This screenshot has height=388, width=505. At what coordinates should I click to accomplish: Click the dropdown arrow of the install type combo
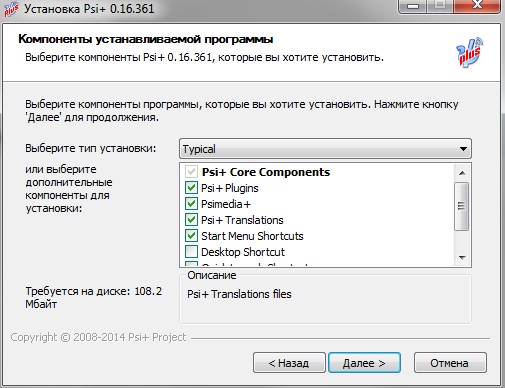pos(463,149)
